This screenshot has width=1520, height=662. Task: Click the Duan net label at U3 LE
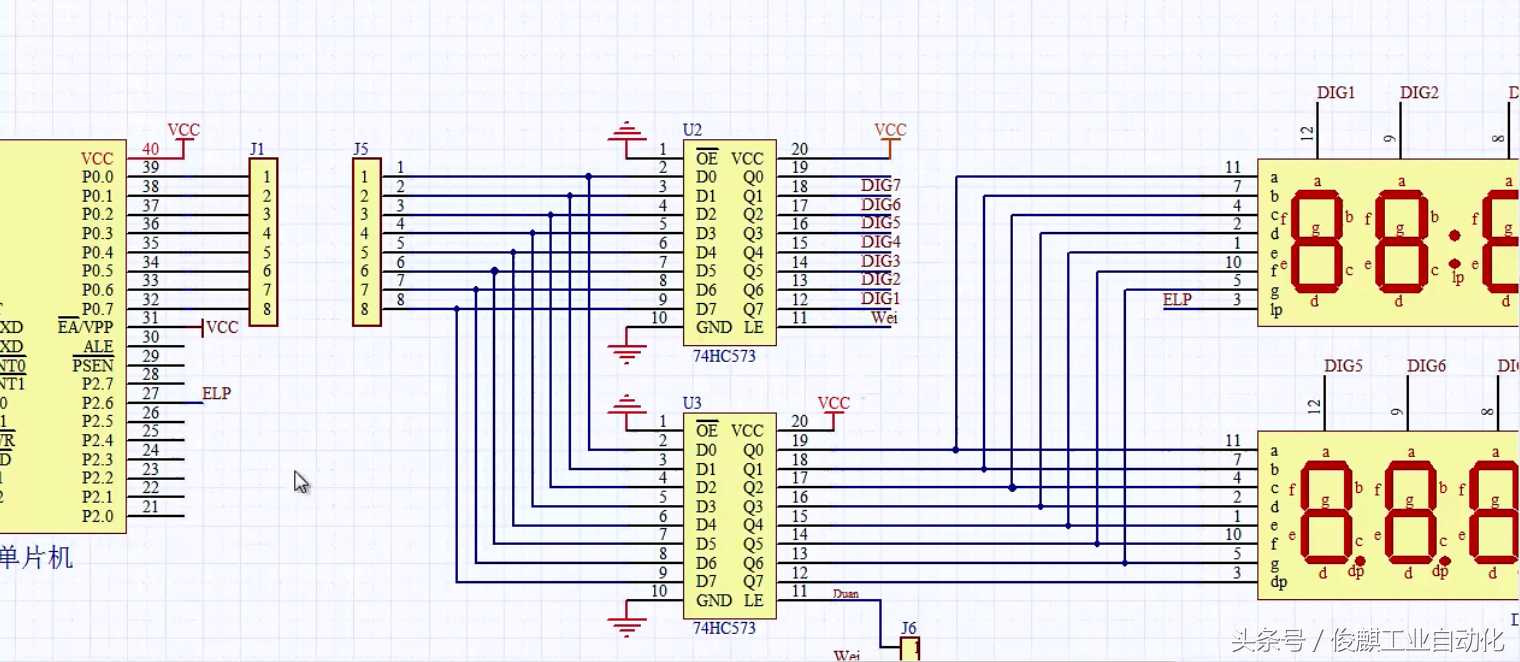click(x=846, y=594)
